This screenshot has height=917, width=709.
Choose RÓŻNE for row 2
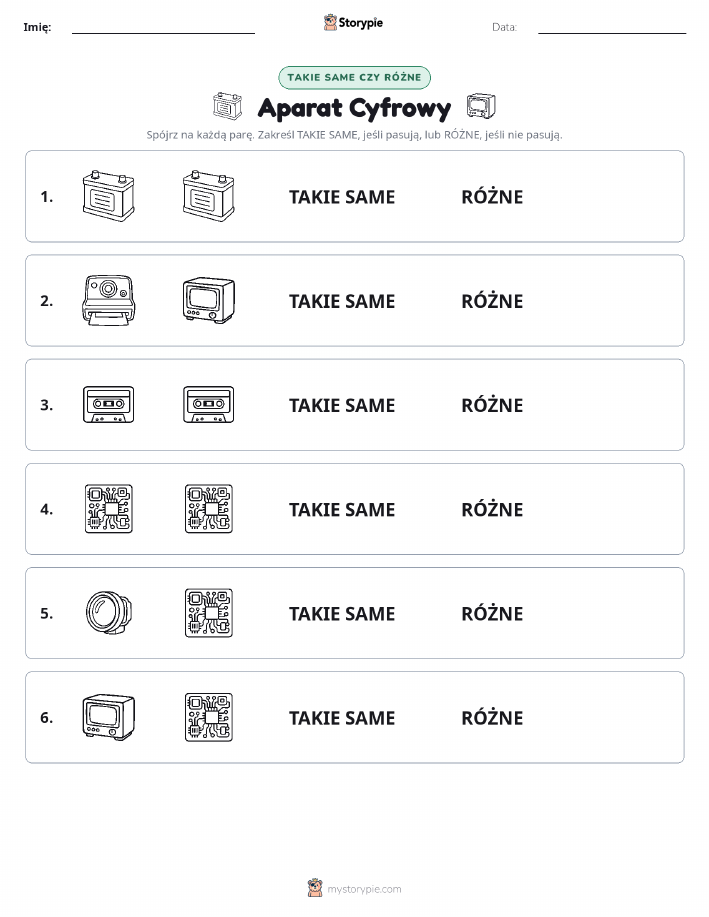[492, 301]
